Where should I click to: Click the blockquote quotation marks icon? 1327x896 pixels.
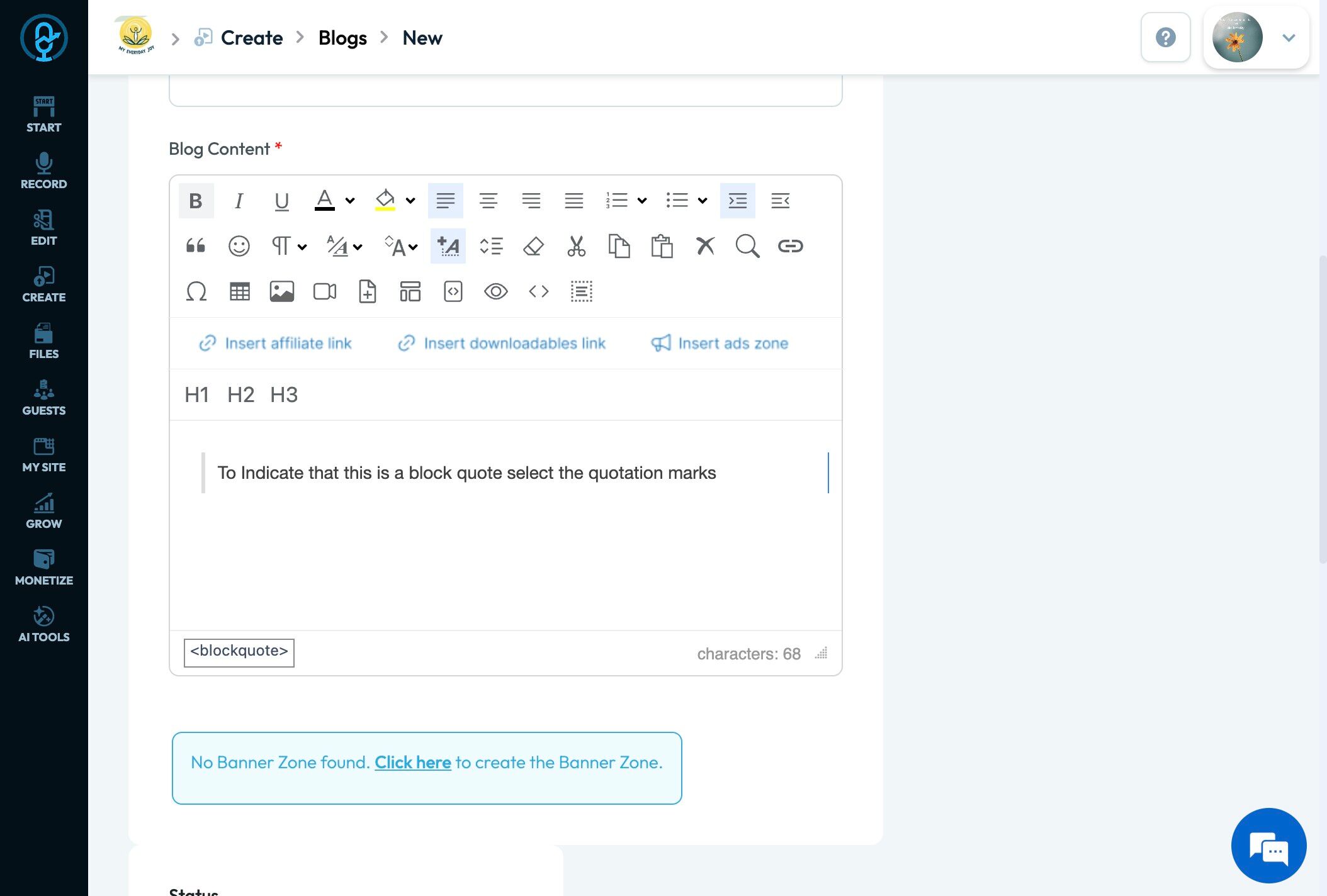[196, 246]
